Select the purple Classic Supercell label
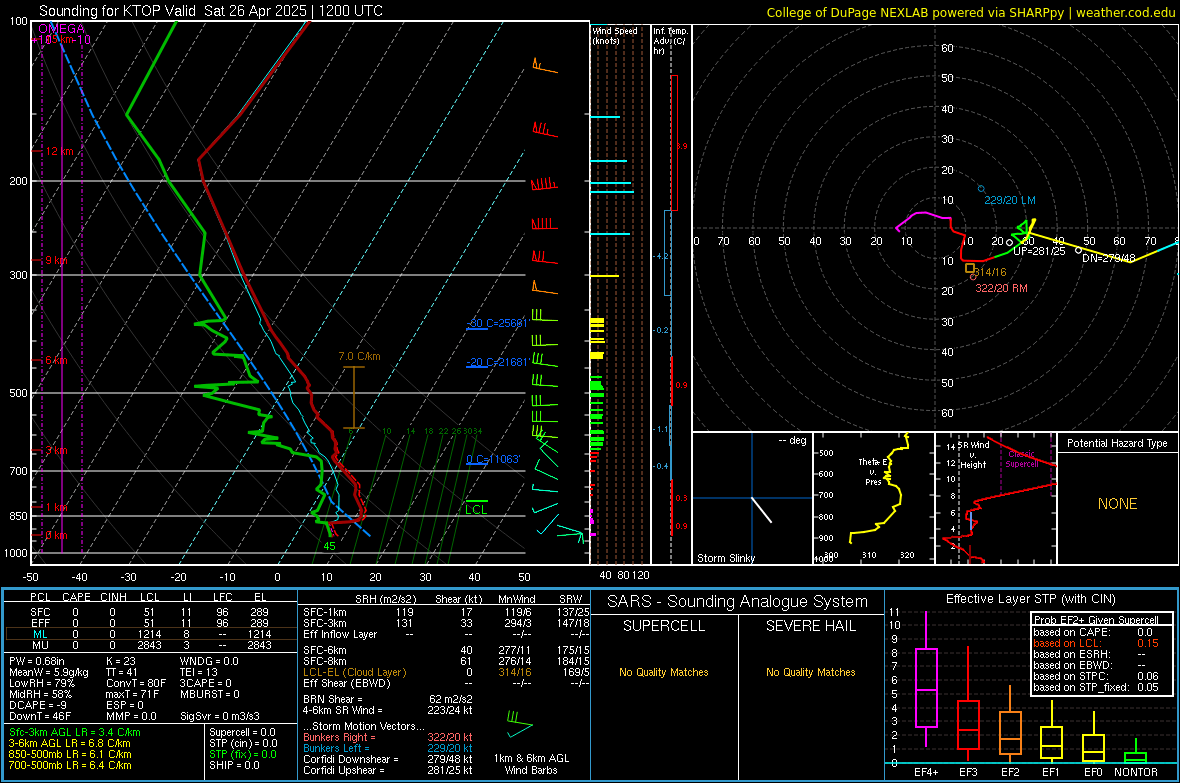 pyautogui.click(x=1021, y=459)
